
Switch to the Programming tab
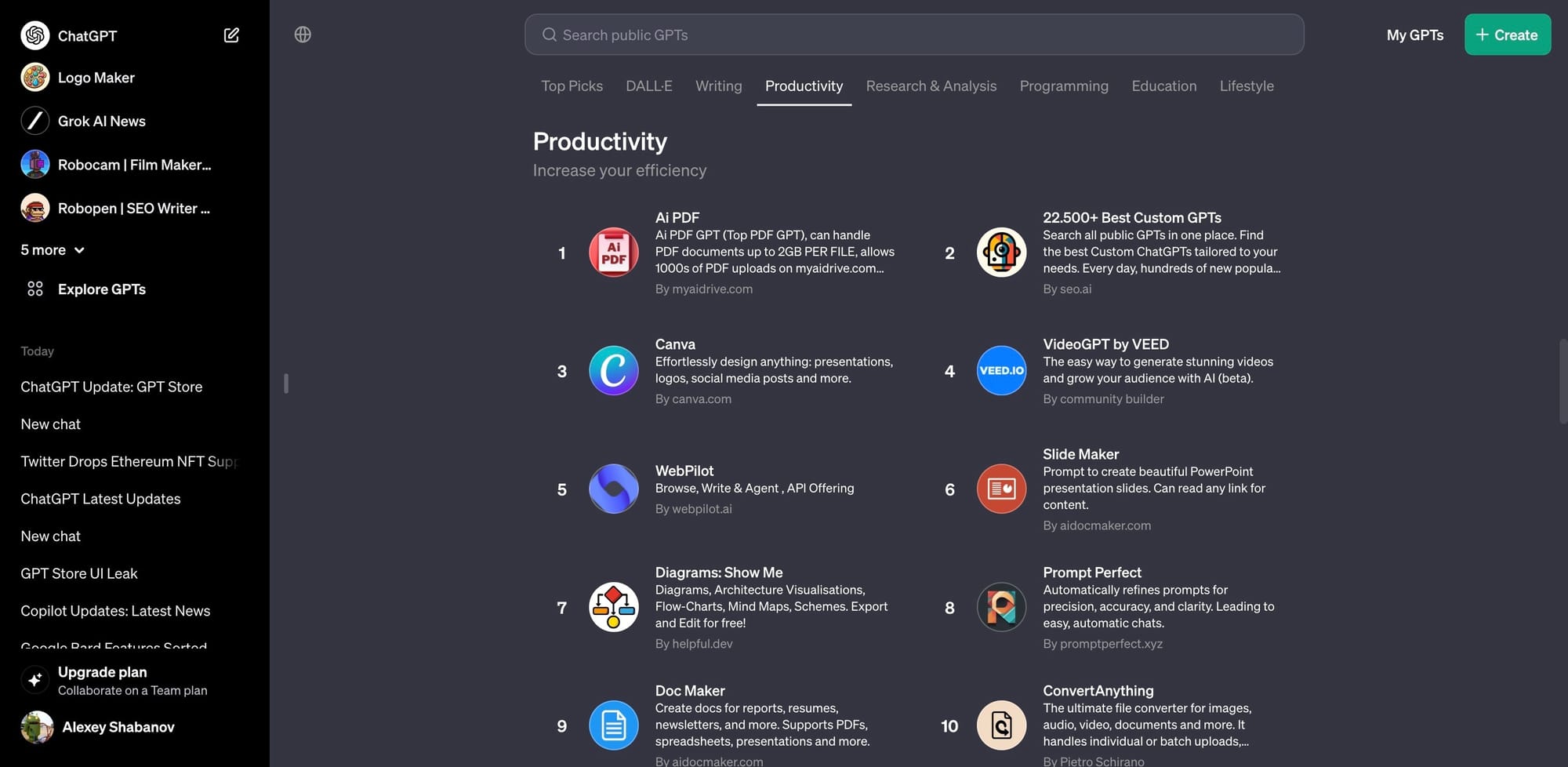pos(1064,86)
